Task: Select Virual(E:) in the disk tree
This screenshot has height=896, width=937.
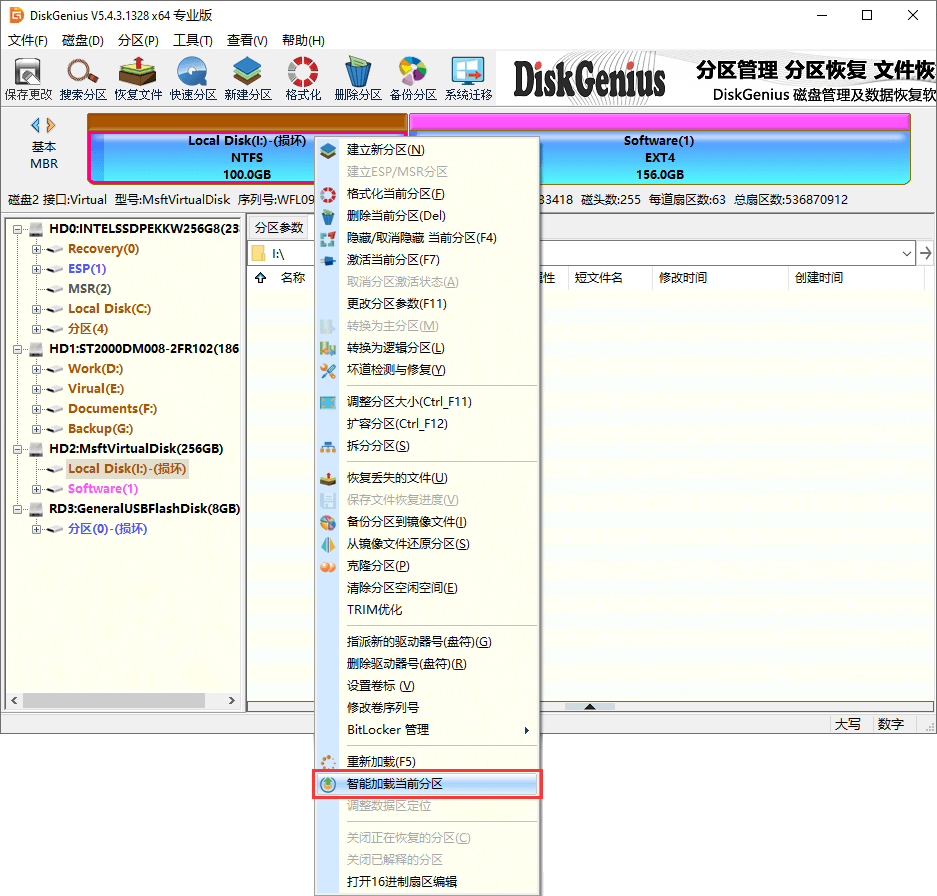Action: [x=96, y=389]
